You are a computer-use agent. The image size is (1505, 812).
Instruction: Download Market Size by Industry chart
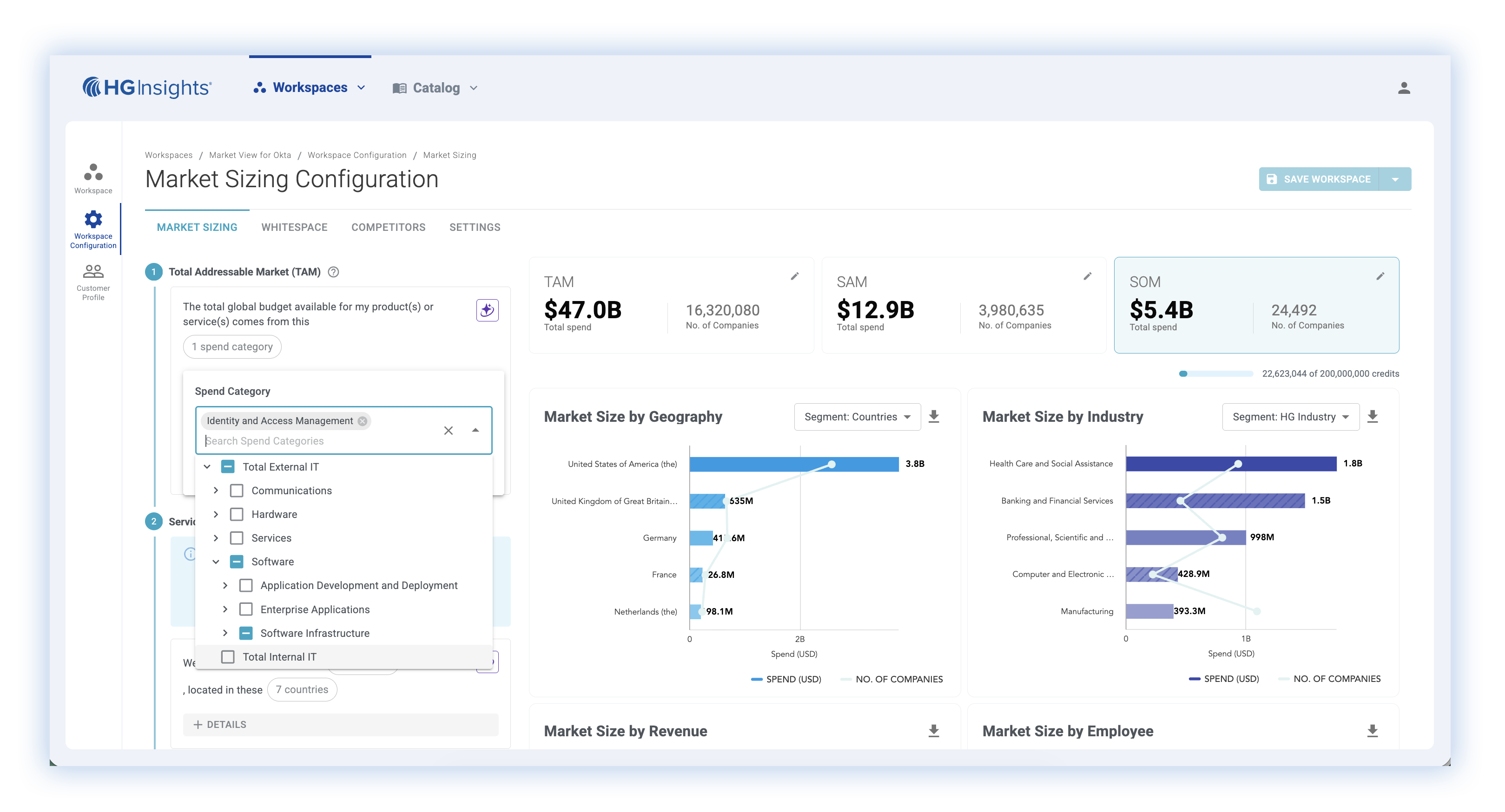pyautogui.click(x=1373, y=416)
